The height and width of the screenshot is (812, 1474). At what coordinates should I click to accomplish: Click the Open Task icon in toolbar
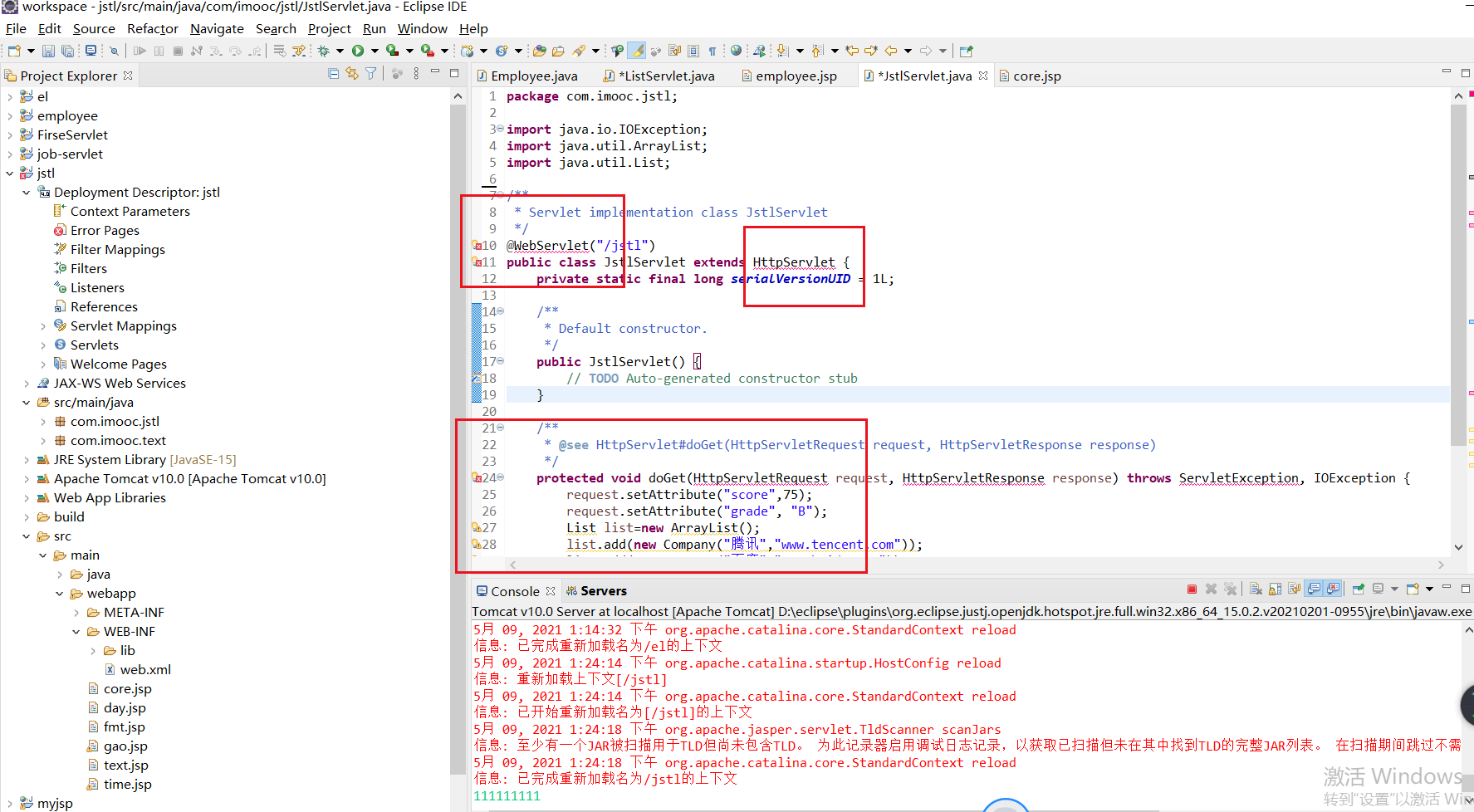pyautogui.click(x=558, y=51)
